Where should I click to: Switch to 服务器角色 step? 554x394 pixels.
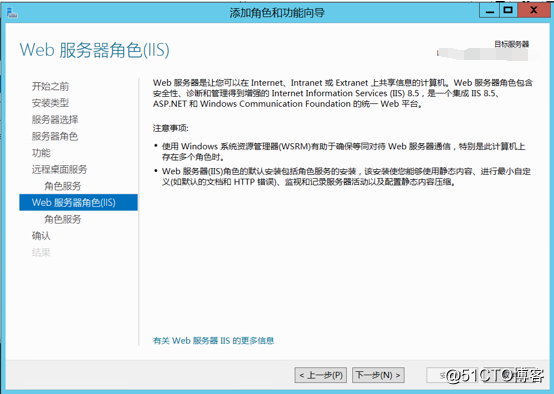pyautogui.click(x=55, y=136)
